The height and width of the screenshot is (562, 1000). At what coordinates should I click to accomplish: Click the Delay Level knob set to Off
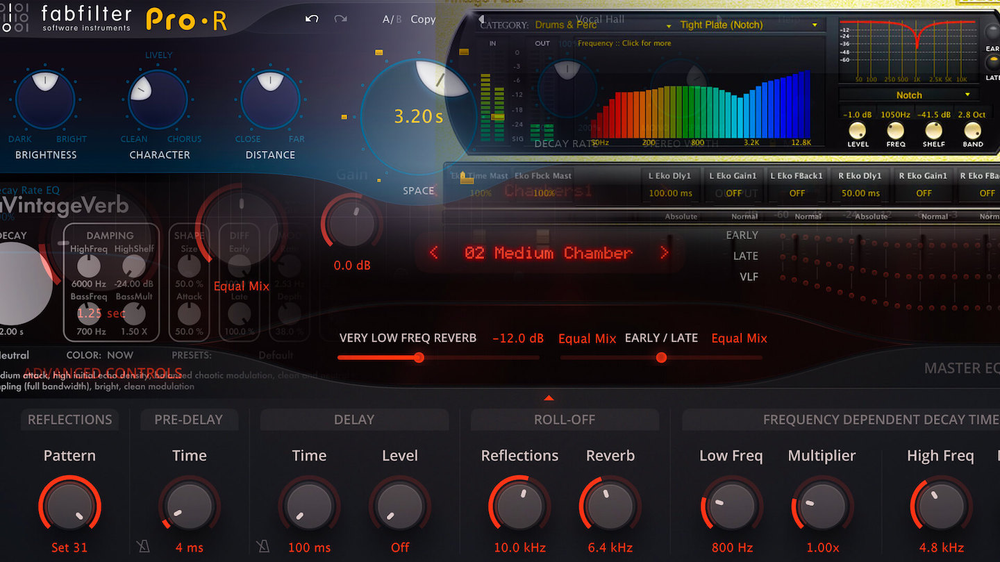(x=400, y=506)
